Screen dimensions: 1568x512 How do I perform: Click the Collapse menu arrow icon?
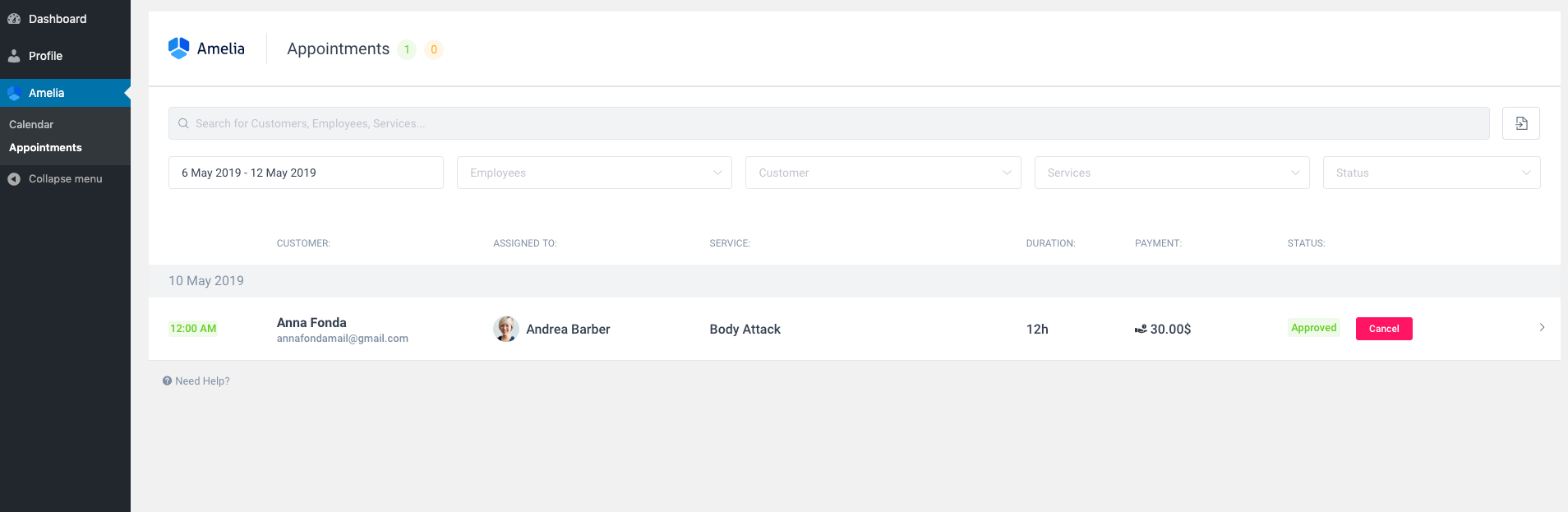[x=14, y=178]
